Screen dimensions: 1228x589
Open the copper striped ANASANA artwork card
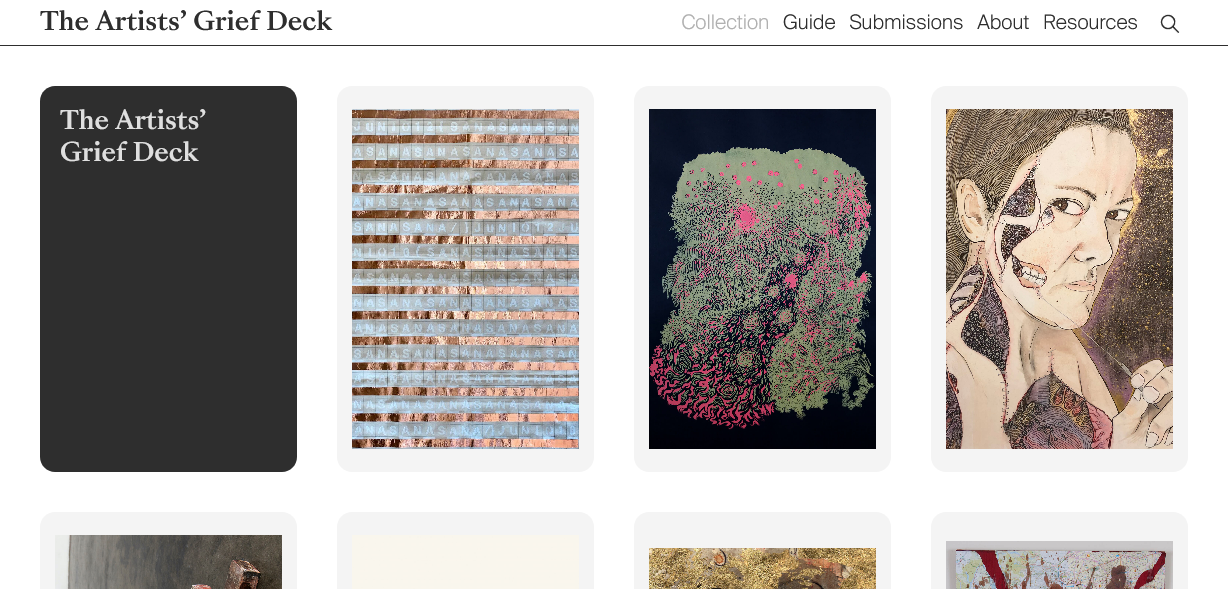[465, 279]
